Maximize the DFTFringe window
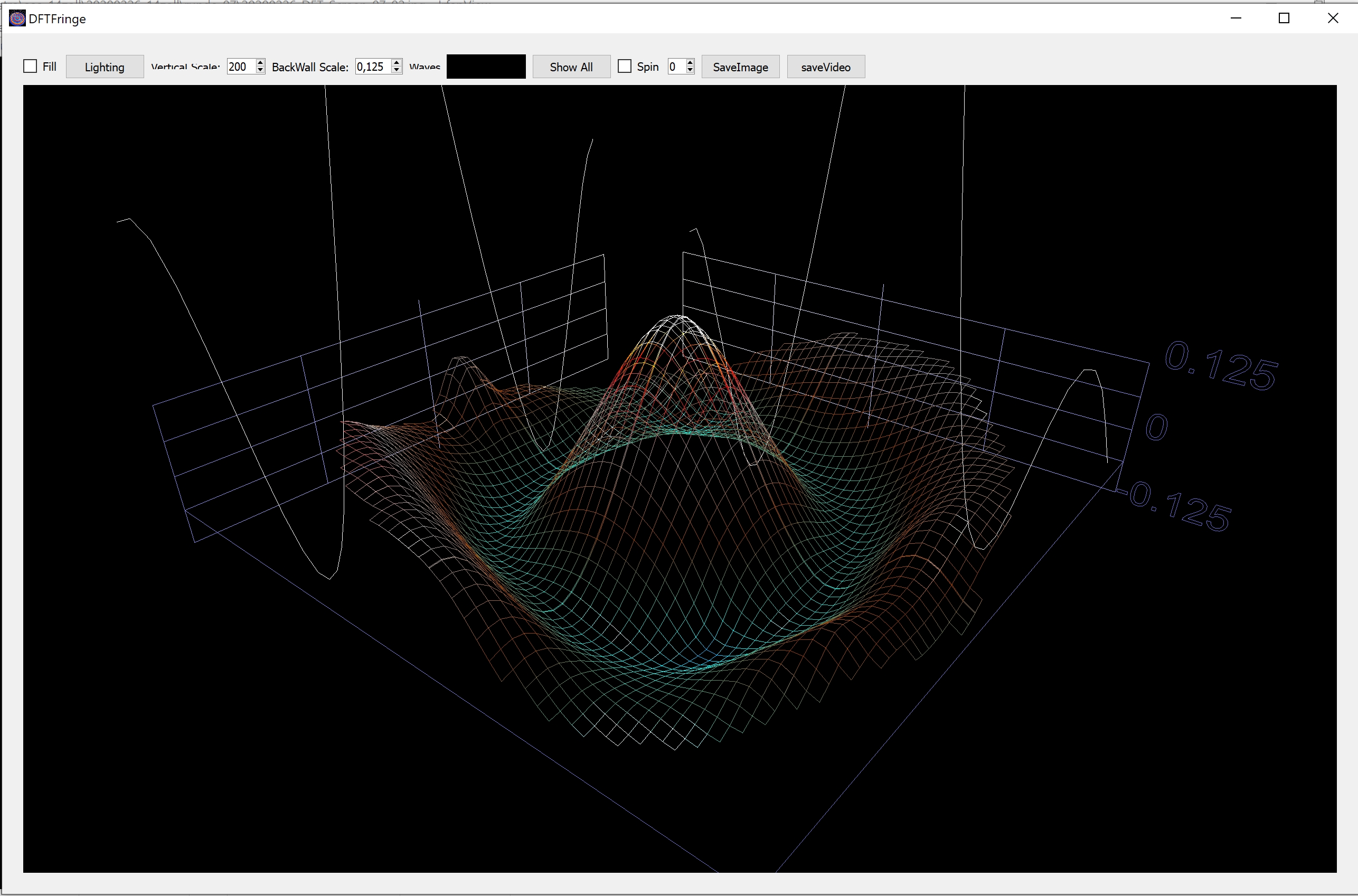 point(1284,18)
